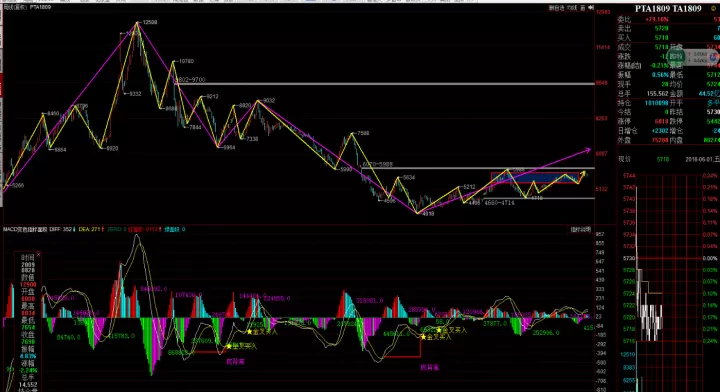Open the 周线 chart period selector

(x=15, y=7)
